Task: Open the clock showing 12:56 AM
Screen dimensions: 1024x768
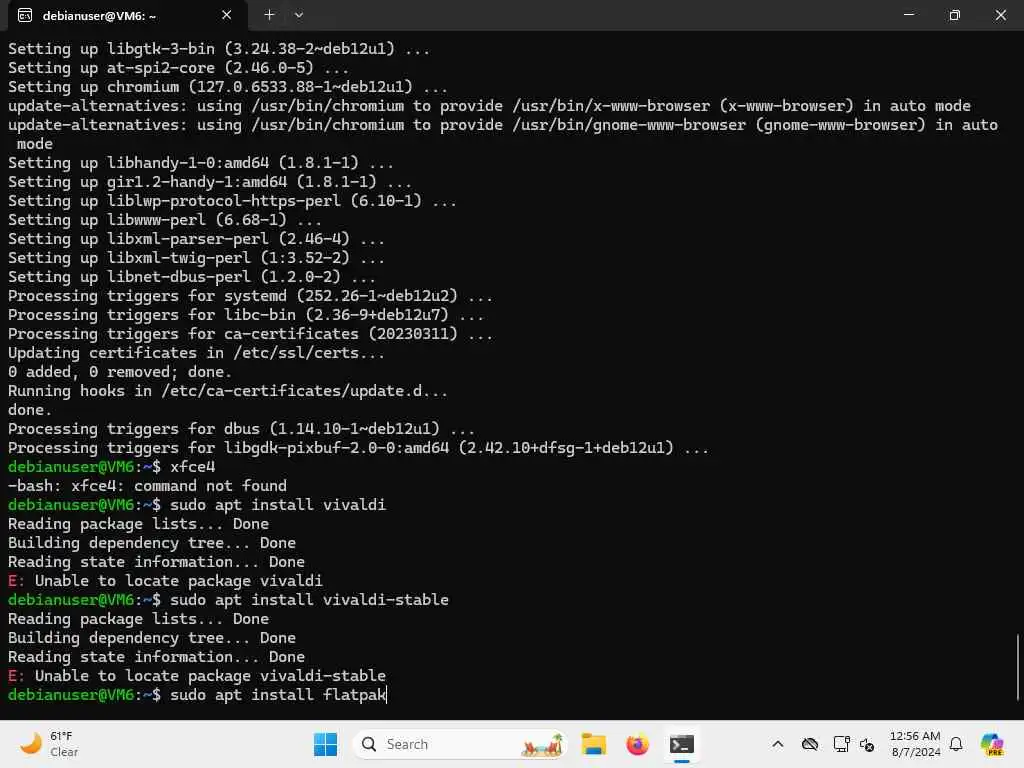Action: [x=915, y=744]
